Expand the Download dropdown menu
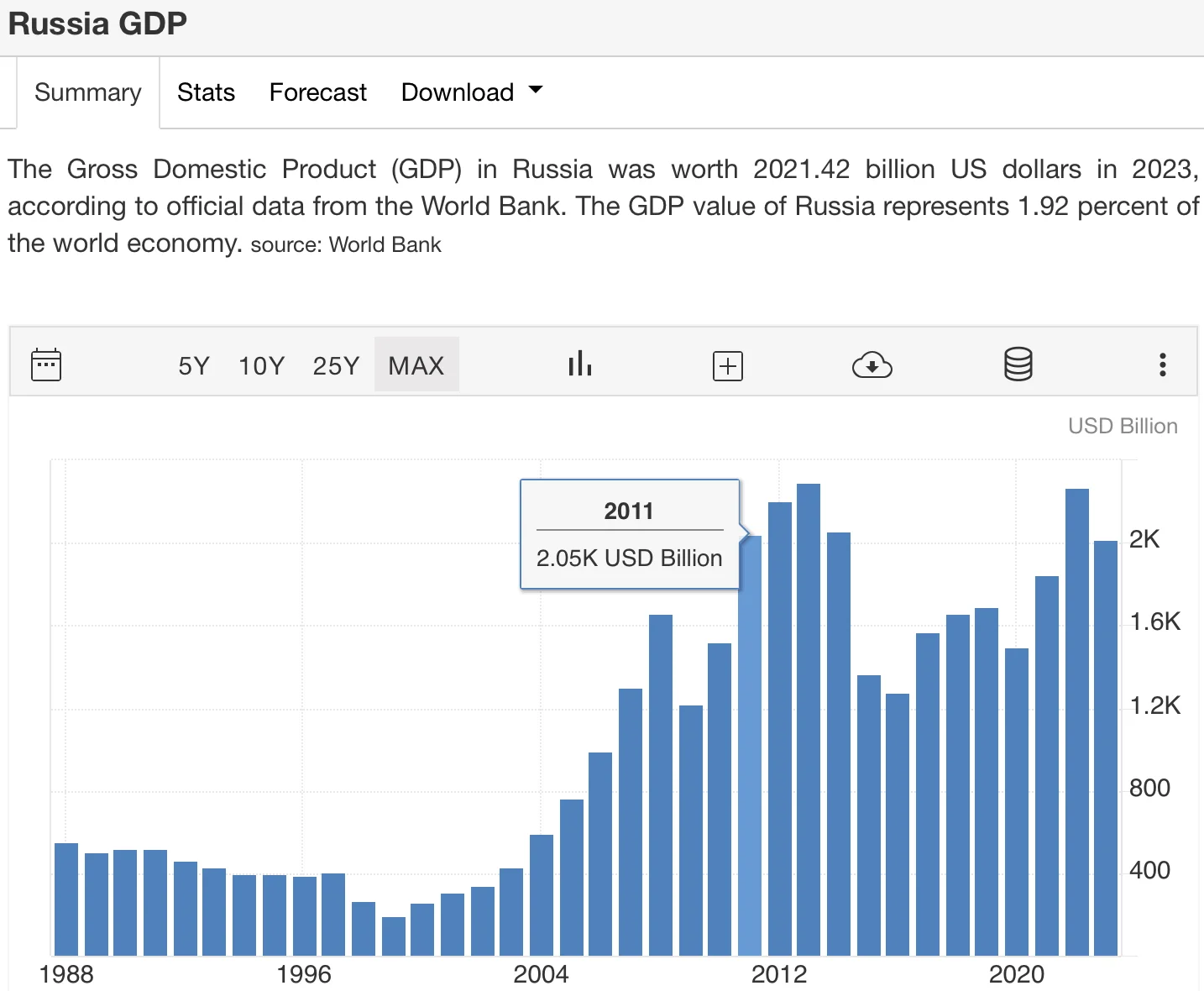Screen dimensions: 1204x991 coord(472,92)
